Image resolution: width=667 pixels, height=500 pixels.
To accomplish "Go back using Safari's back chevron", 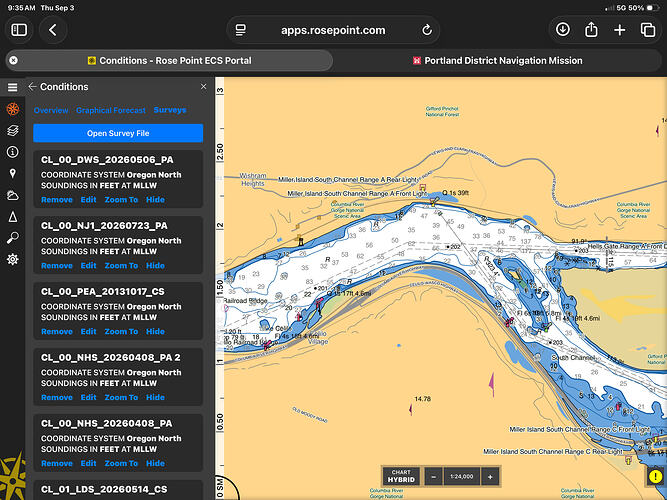I will pos(53,30).
